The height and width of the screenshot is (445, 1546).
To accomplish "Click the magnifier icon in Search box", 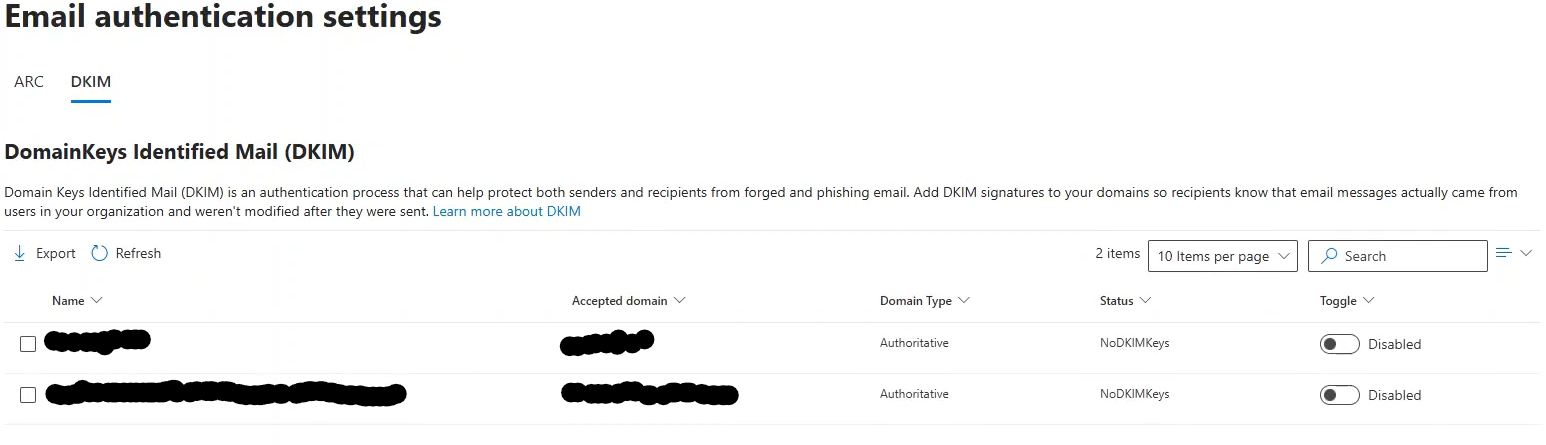I will 1329,256.
